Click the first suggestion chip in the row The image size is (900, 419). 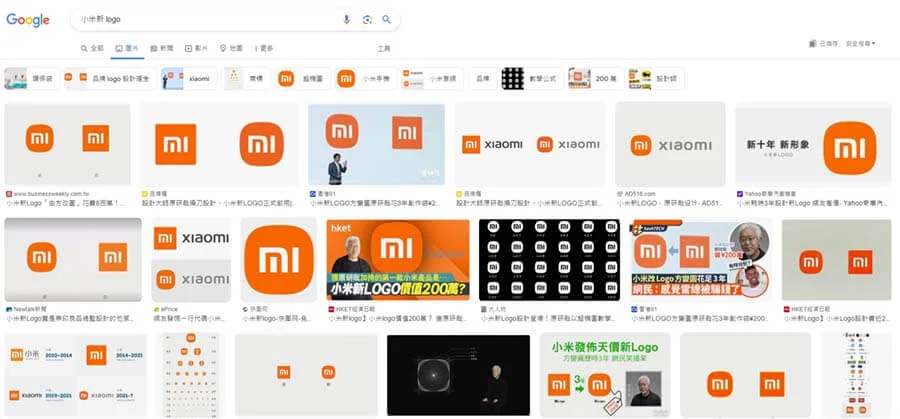[32, 79]
